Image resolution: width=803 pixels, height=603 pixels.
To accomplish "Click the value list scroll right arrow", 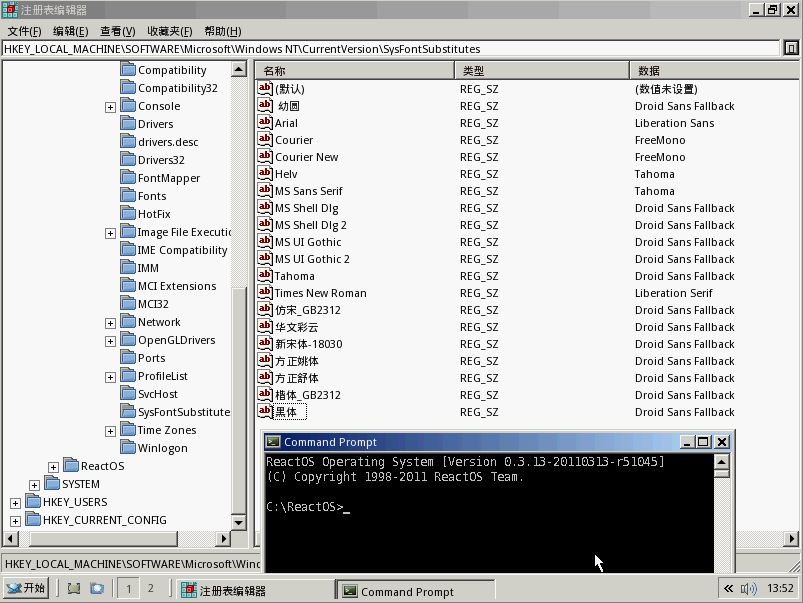I will point(791,538).
